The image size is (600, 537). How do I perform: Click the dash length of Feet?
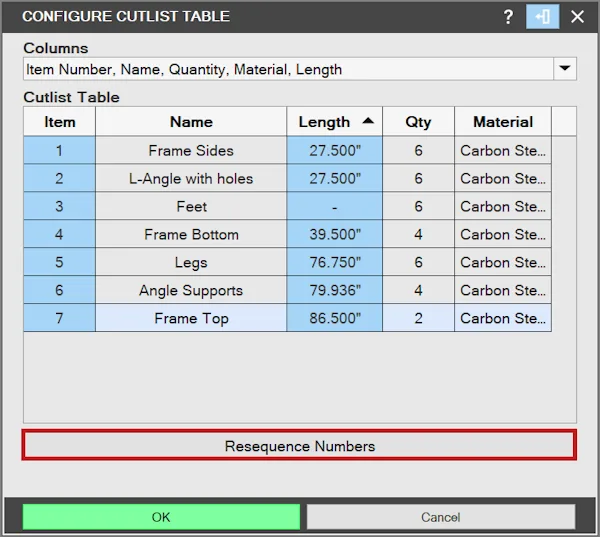tap(334, 206)
